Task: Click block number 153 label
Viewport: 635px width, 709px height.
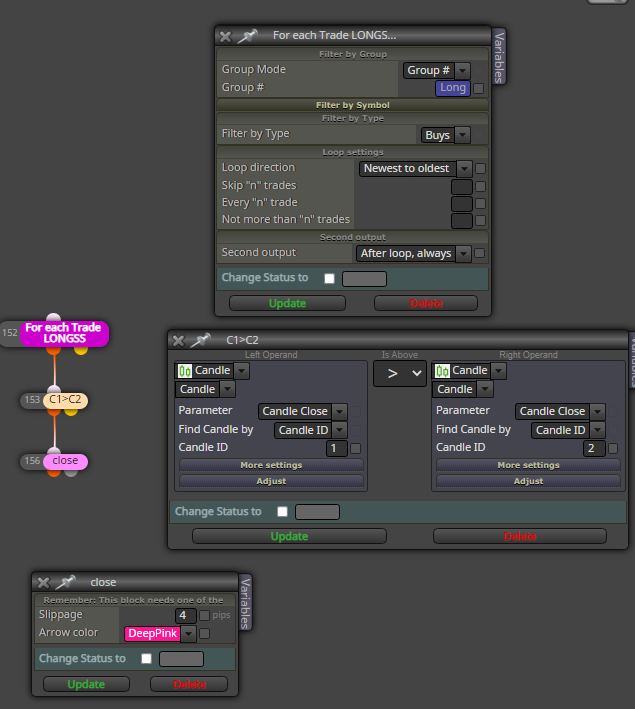Action: tap(32, 400)
